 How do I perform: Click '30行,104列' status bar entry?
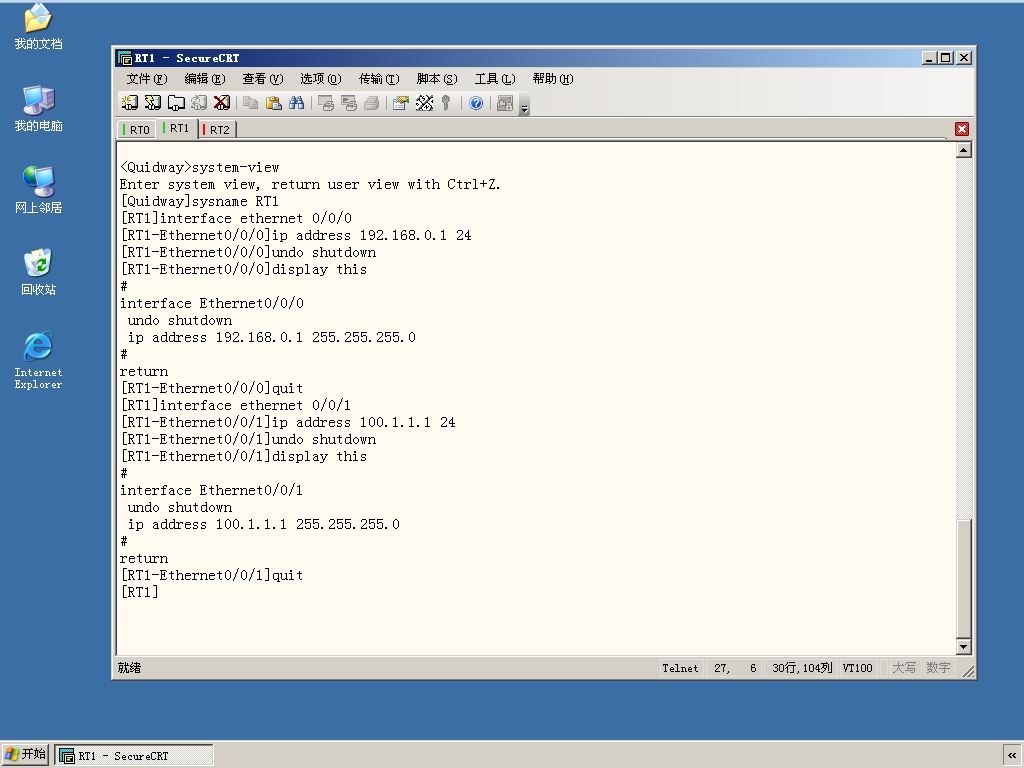pyautogui.click(x=802, y=668)
